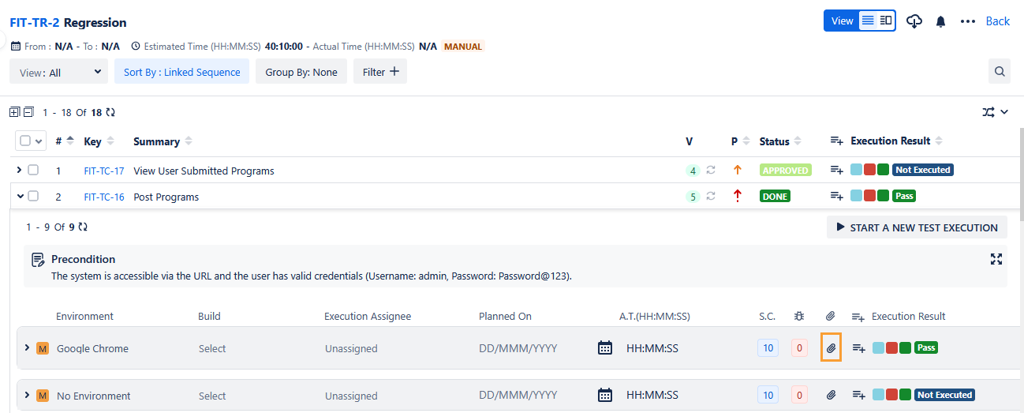
Task: Refresh the 1 - 18 of 18 list
Action: click(x=110, y=112)
